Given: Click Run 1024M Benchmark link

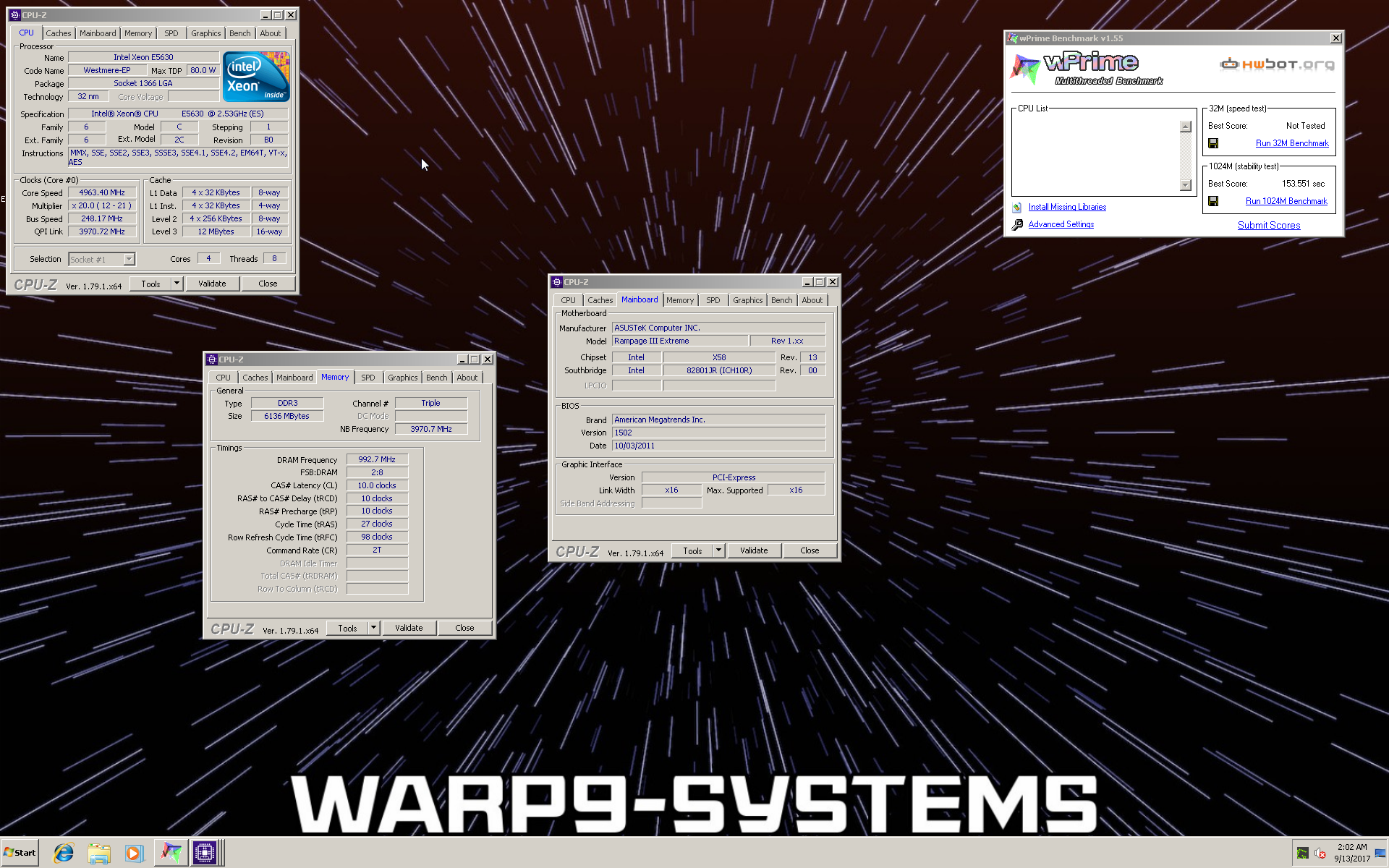Looking at the screenshot, I should (x=1286, y=201).
